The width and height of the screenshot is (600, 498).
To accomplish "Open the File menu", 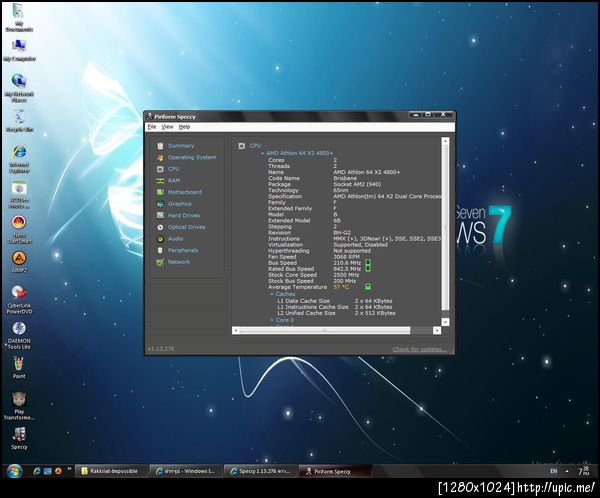I will tap(152, 127).
